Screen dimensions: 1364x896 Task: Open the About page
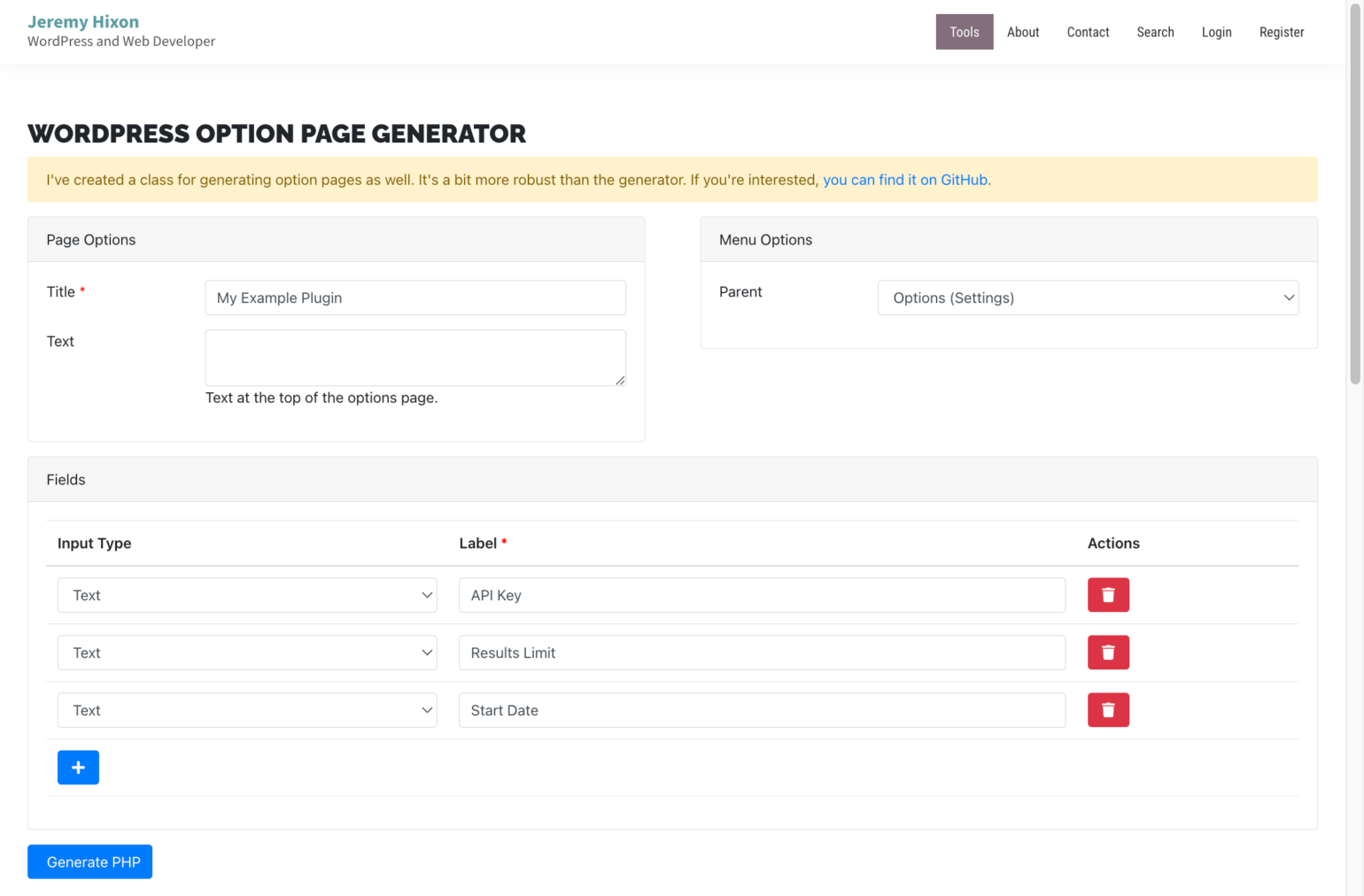coord(1022,31)
